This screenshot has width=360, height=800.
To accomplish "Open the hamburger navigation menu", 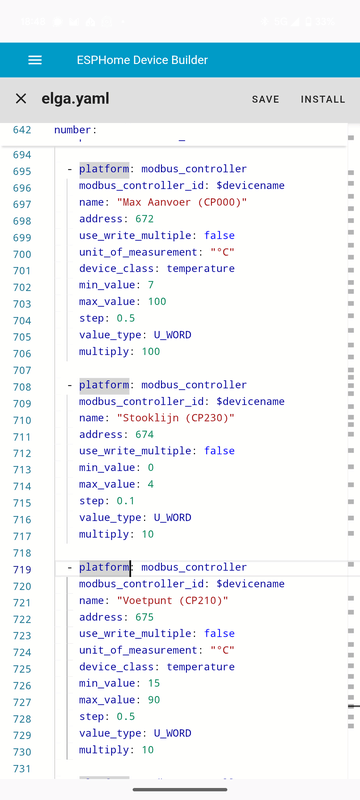I will tap(35, 60).
